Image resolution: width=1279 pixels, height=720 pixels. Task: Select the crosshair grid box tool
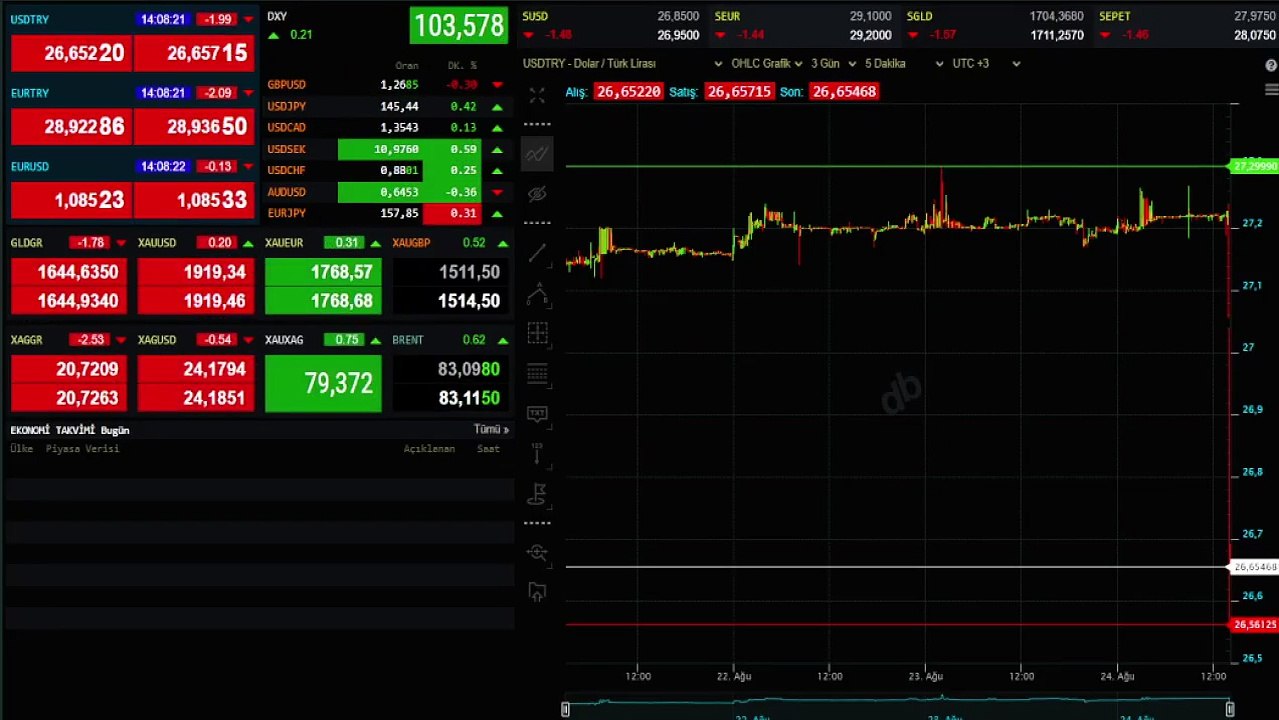tap(537, 333)
